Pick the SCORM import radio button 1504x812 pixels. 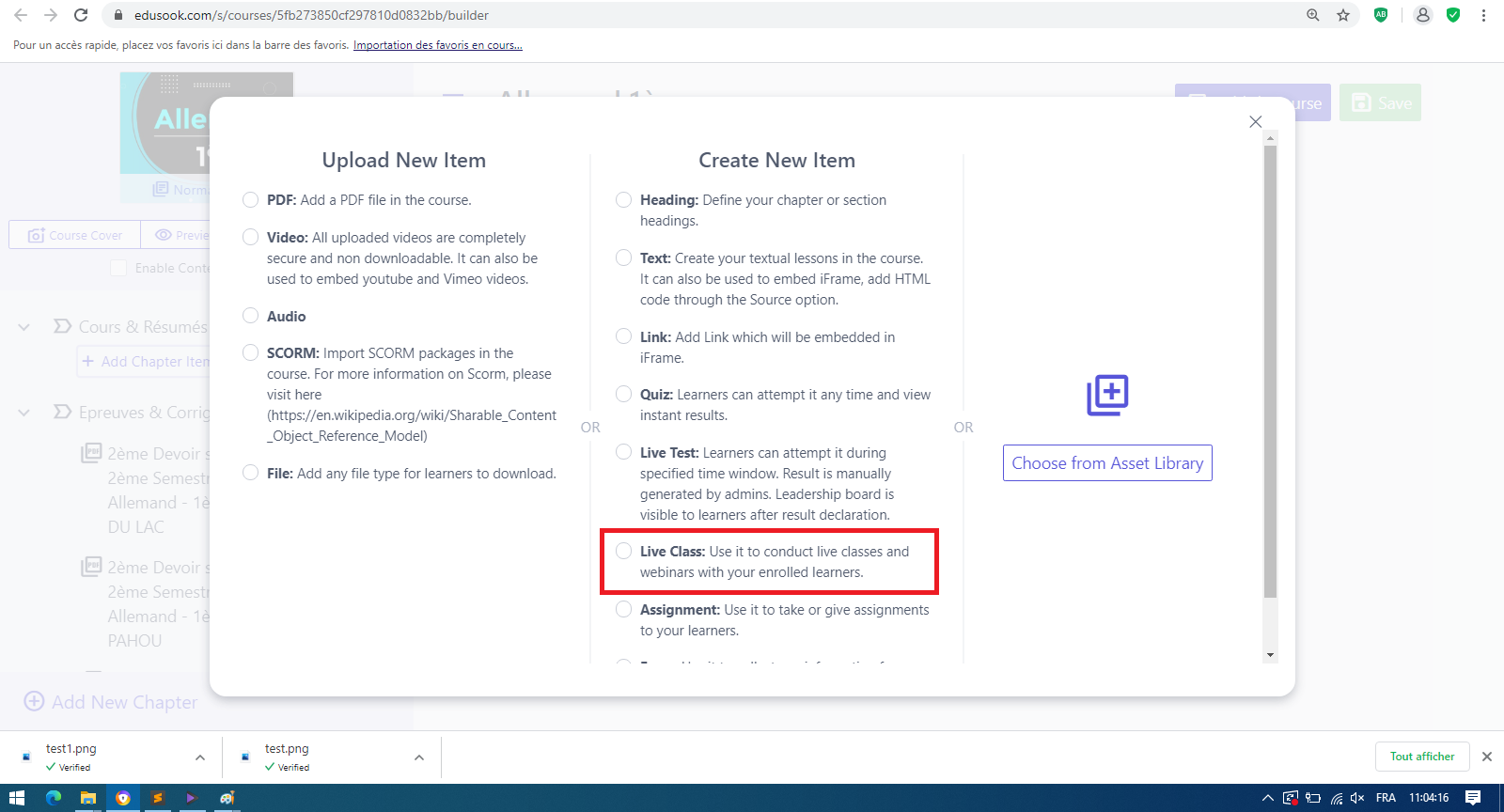250,353
